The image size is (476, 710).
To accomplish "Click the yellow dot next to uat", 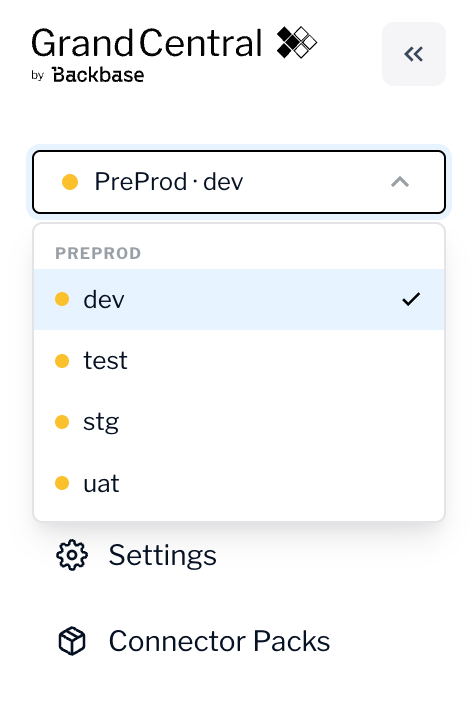I will (x=62, y=483).
